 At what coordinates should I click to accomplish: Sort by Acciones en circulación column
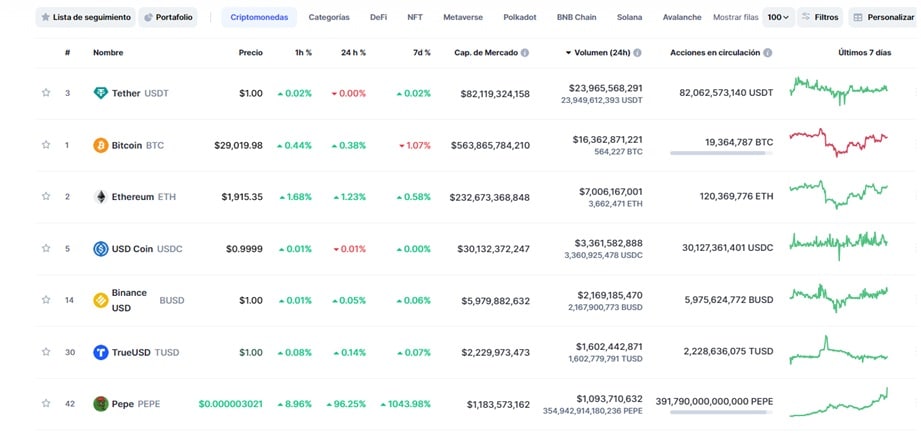(x=715, y=53)
